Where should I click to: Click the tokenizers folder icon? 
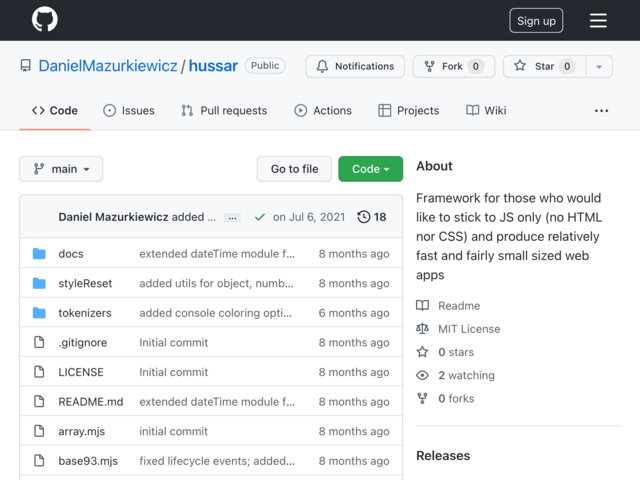point(39,313)
